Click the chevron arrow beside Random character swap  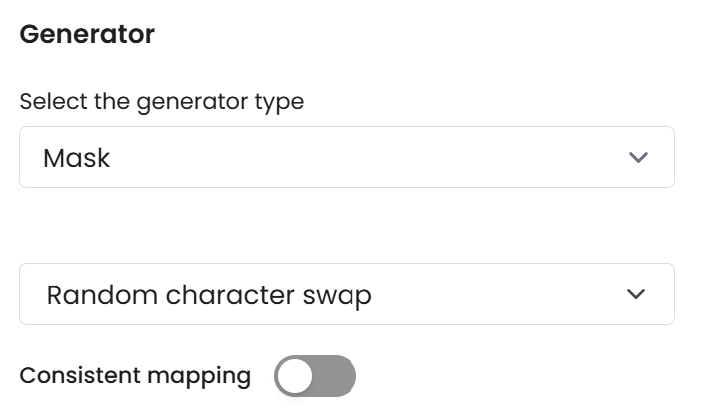tap(634, 295)
